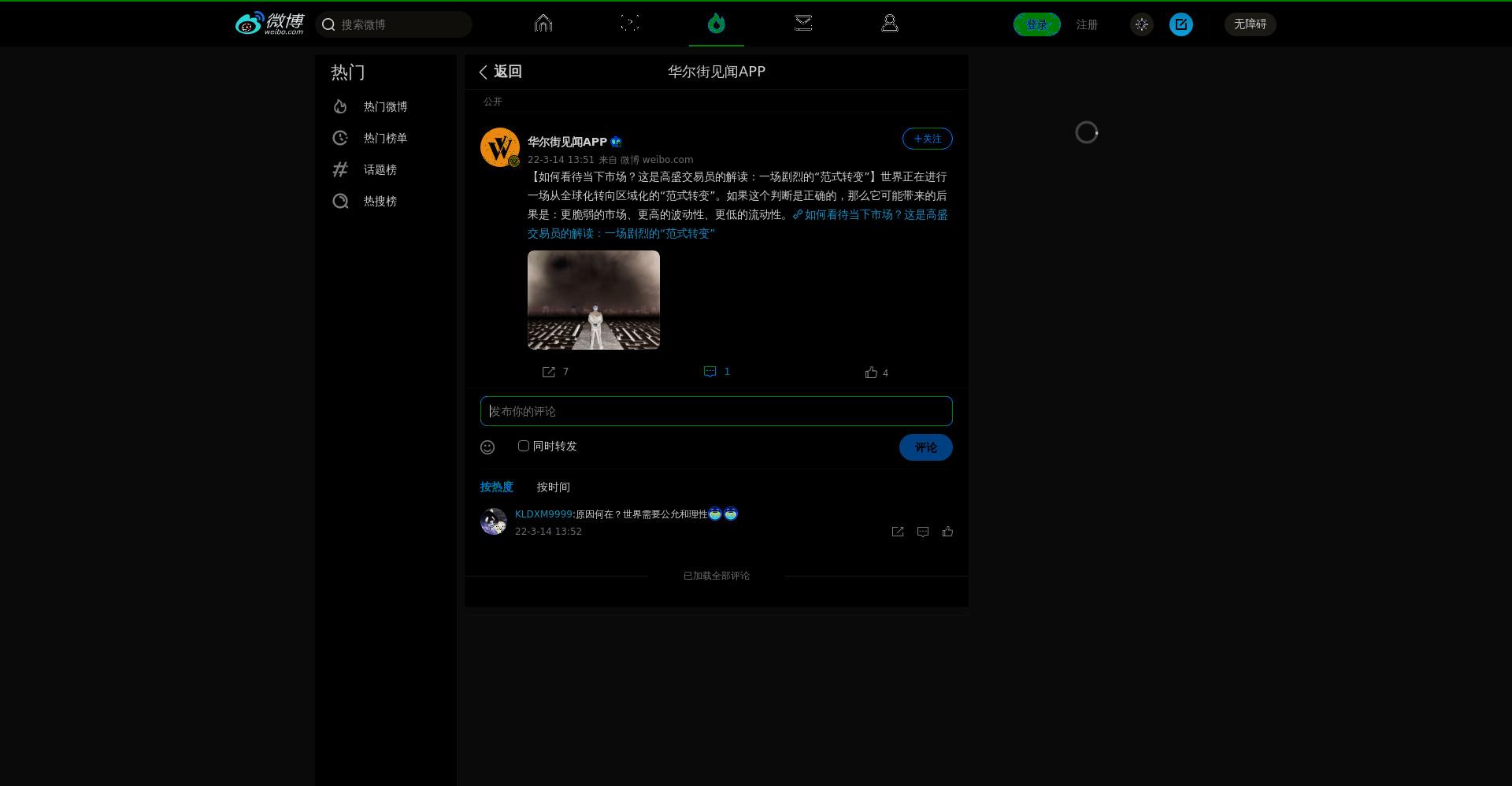Viewport: 1512px width, 786px height.
Task: Open 话题榜 in sidebar
Action: (x=386, y=169)
